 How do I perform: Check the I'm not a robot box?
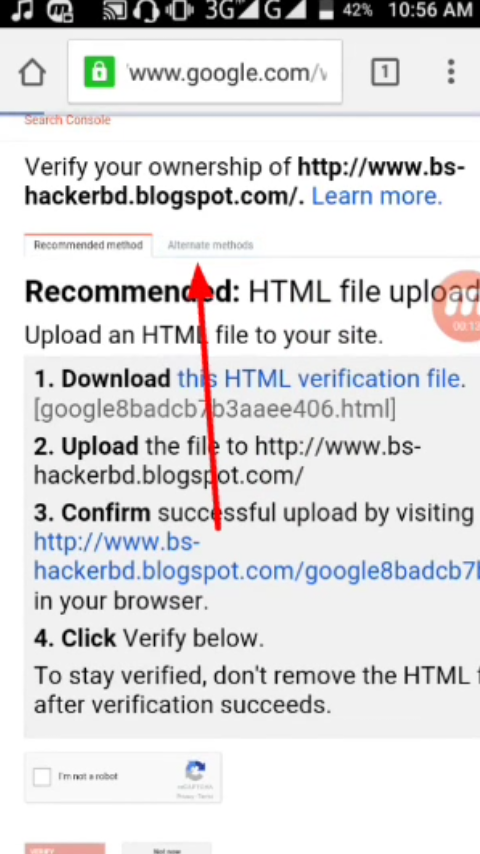coord(42,777)
